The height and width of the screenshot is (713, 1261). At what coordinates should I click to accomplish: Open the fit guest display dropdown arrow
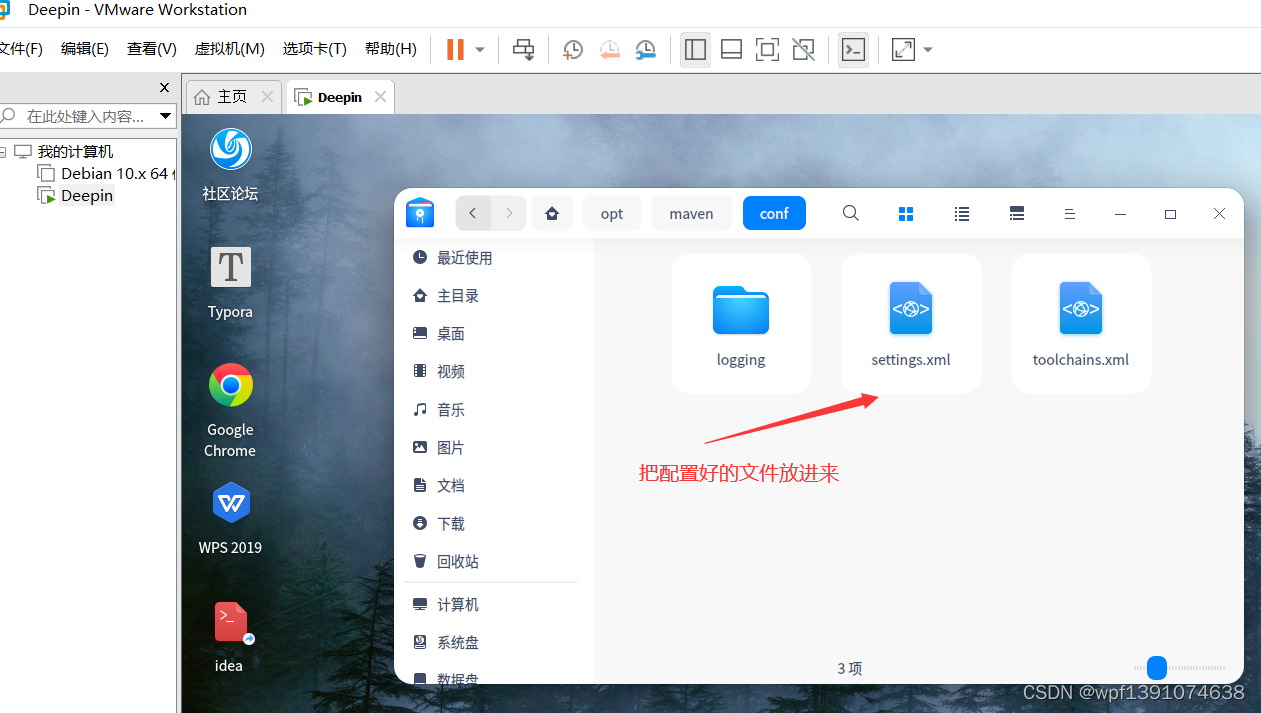tap(927, 49)
